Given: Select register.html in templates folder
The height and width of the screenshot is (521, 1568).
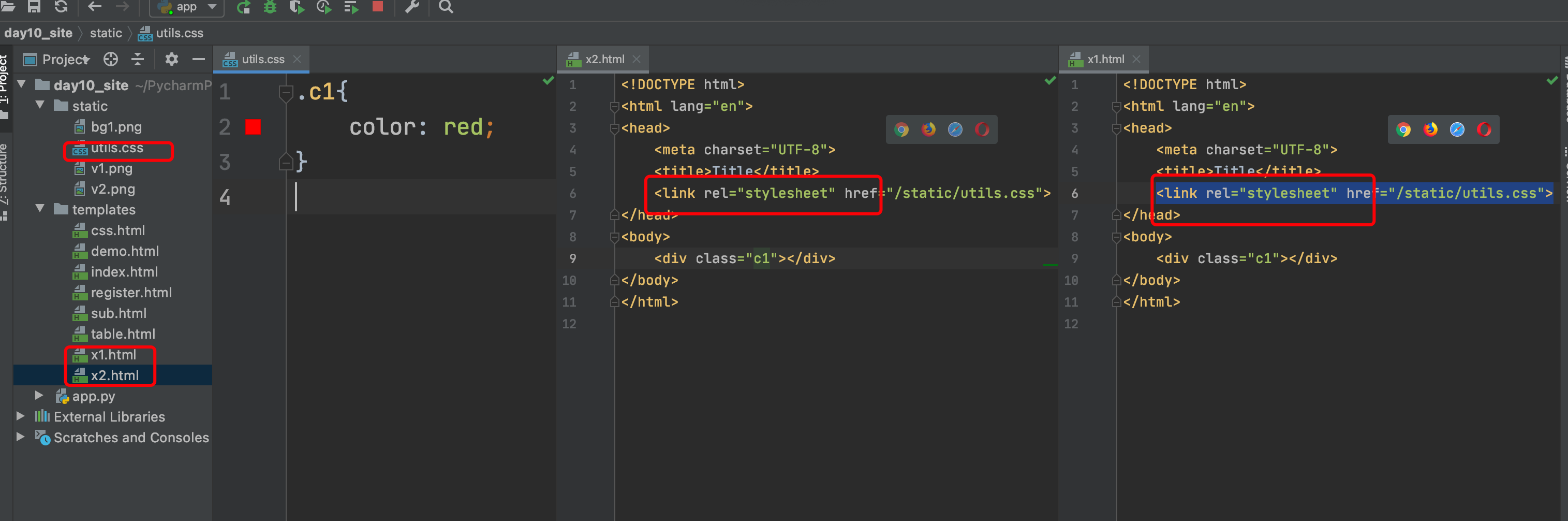Looking at the screenshot, I should click(131, 293).
